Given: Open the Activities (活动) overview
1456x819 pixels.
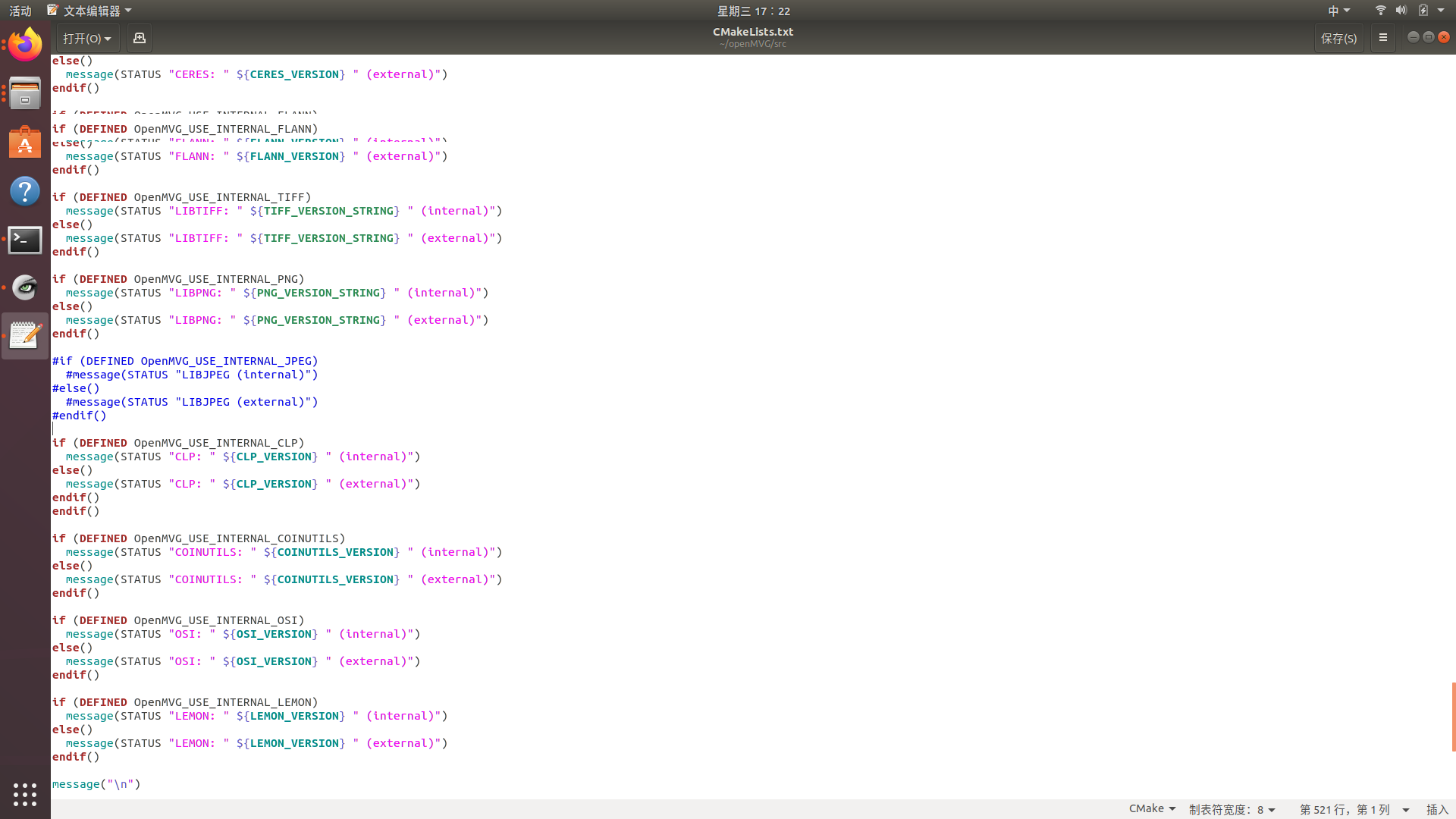Looking at the screenshot, I should (20, 11).
